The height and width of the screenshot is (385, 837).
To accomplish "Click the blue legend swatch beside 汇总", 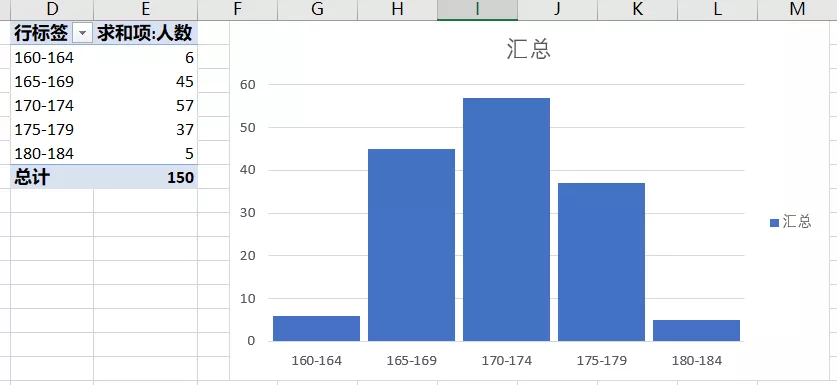I will 775,223.
